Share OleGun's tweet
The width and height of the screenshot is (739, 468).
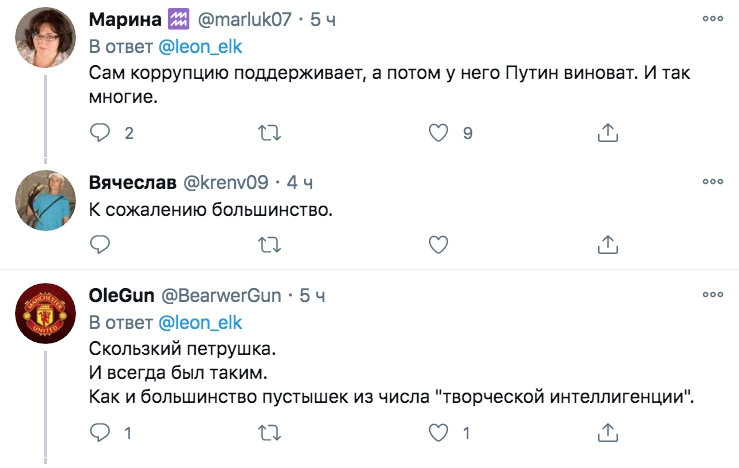pos(607,432)
